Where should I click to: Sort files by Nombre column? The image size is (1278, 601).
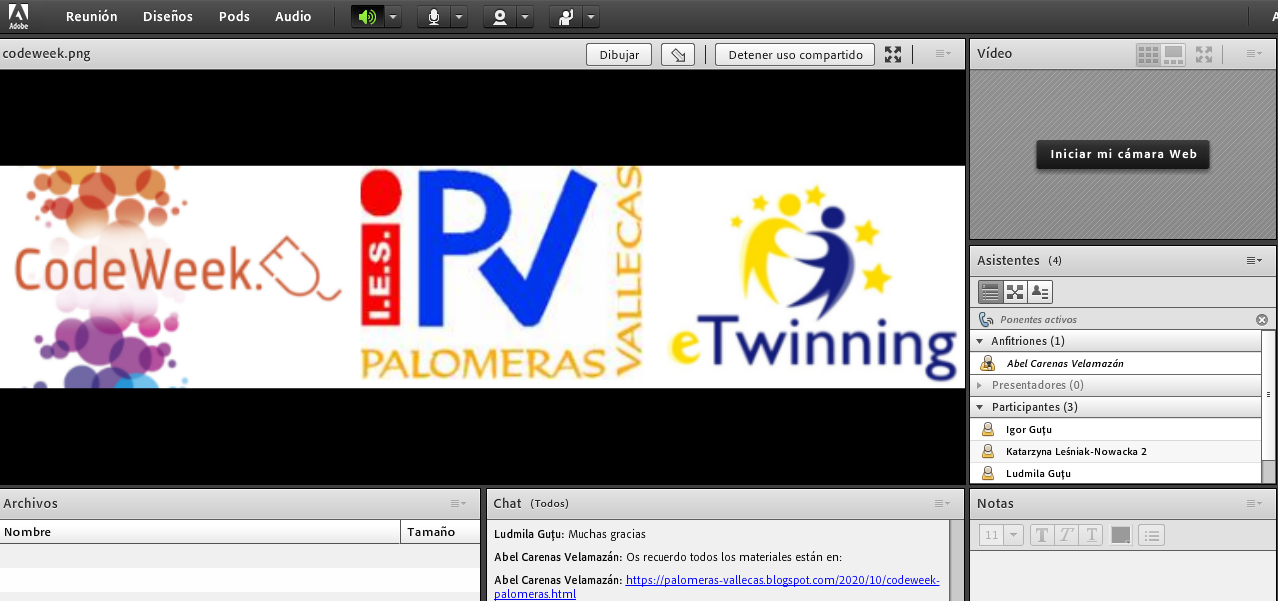point(200,532)
